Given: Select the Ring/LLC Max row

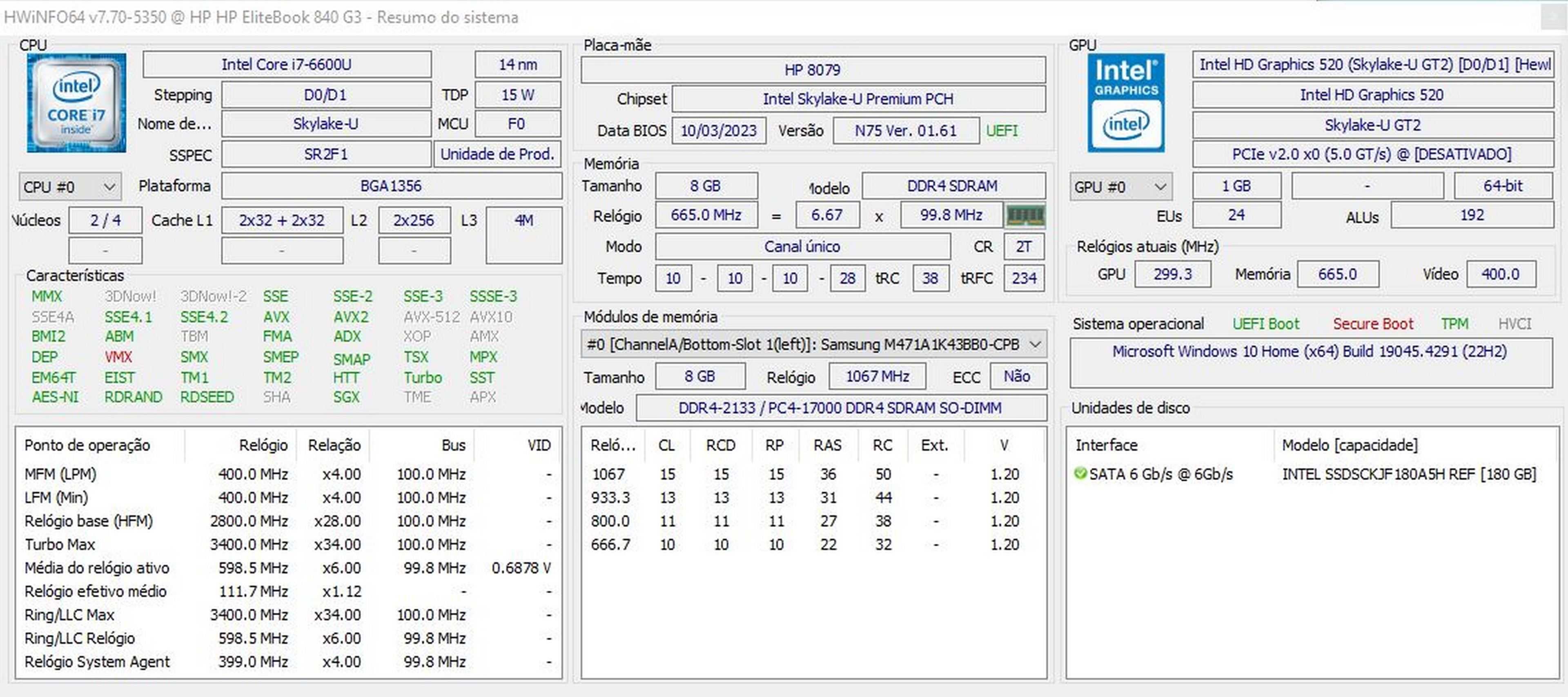Looking at the screenshot, I should point(287,615).
